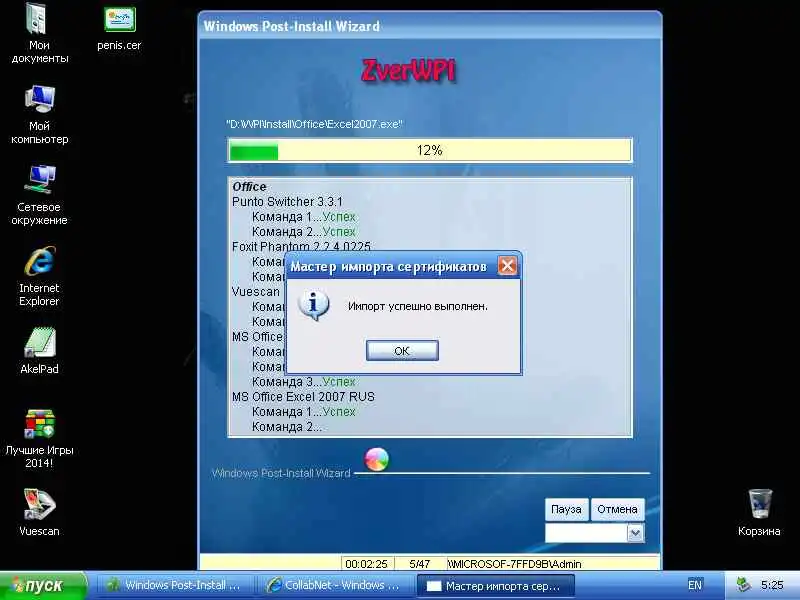This screenshot has height=600, width=800.
Task: Launch Internet Explorer from the desktop
Action: [39, 277]
